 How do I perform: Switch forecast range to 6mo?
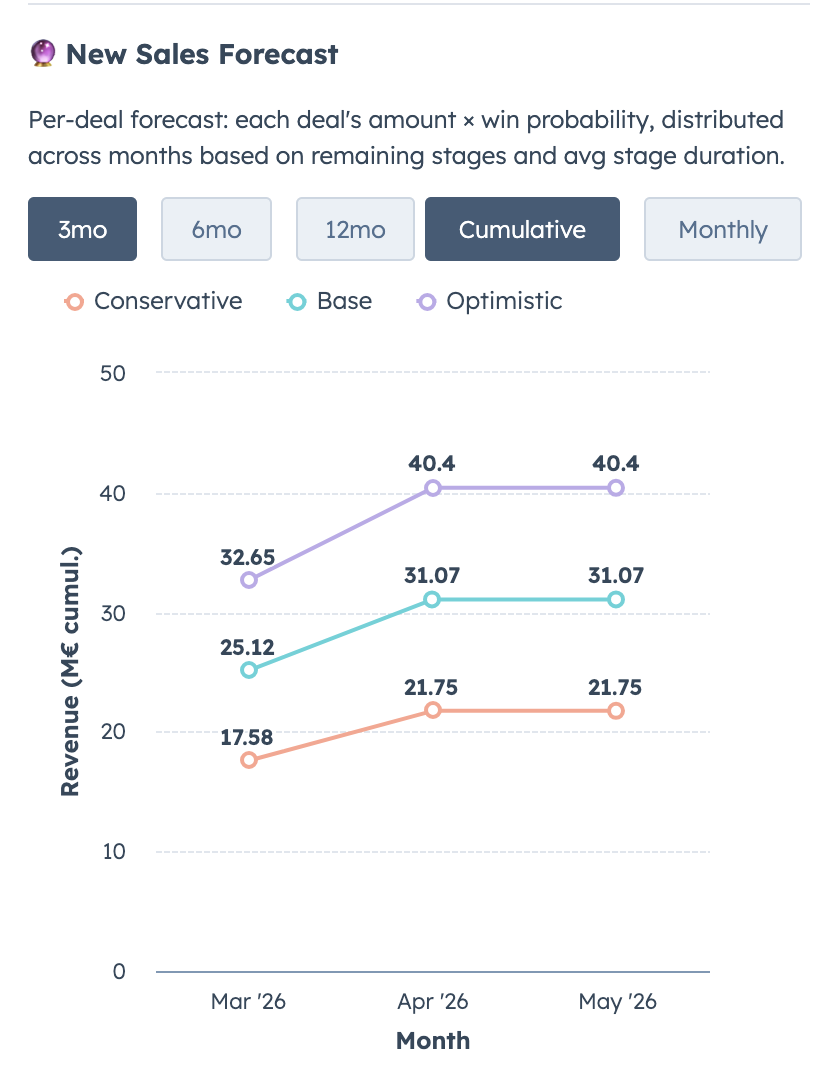[x=216, y=229]
